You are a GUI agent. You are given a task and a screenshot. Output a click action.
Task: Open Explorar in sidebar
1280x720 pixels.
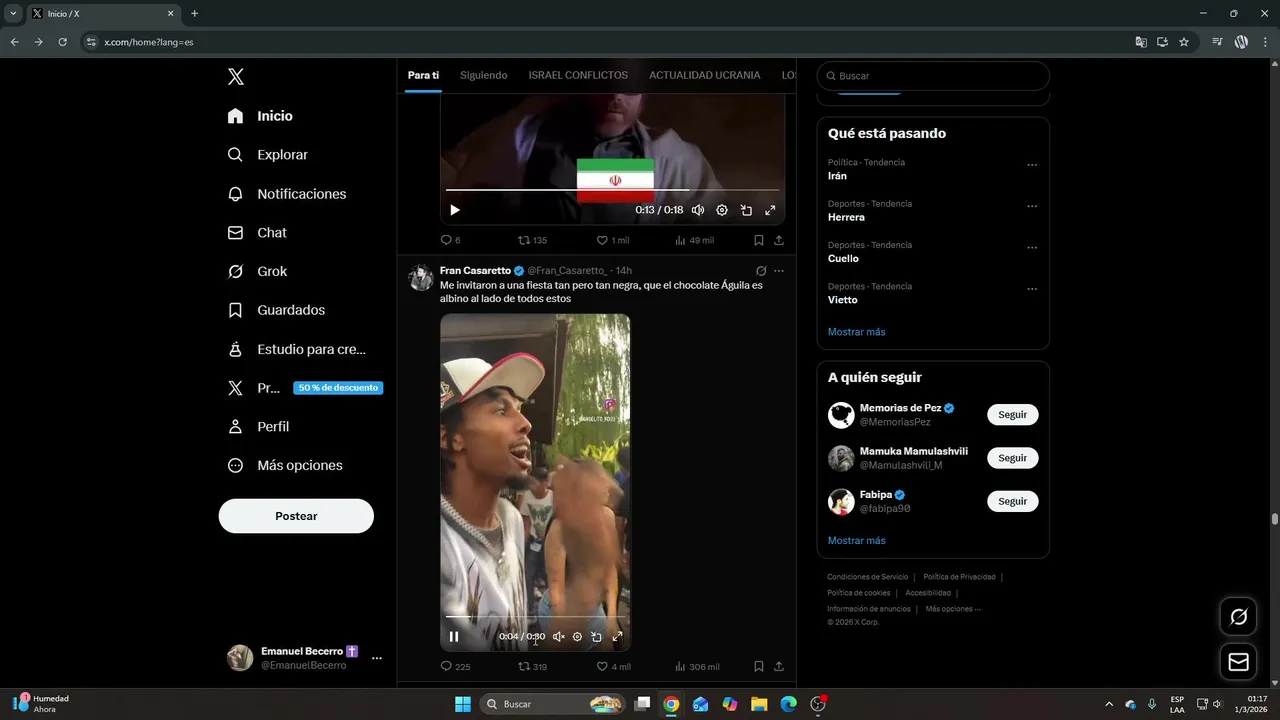point(267,155)
